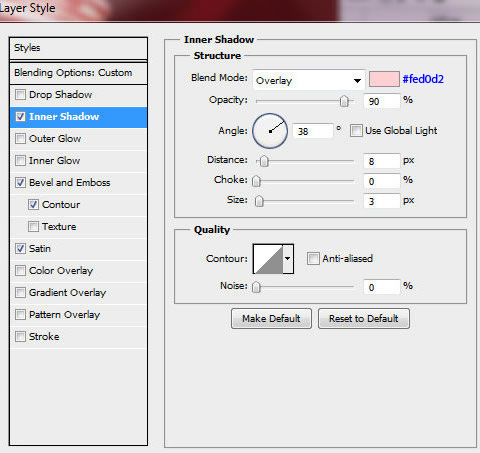This screenshot has height=453, width=480.
Task: Click the Reset to Default button
Action: 364,319
